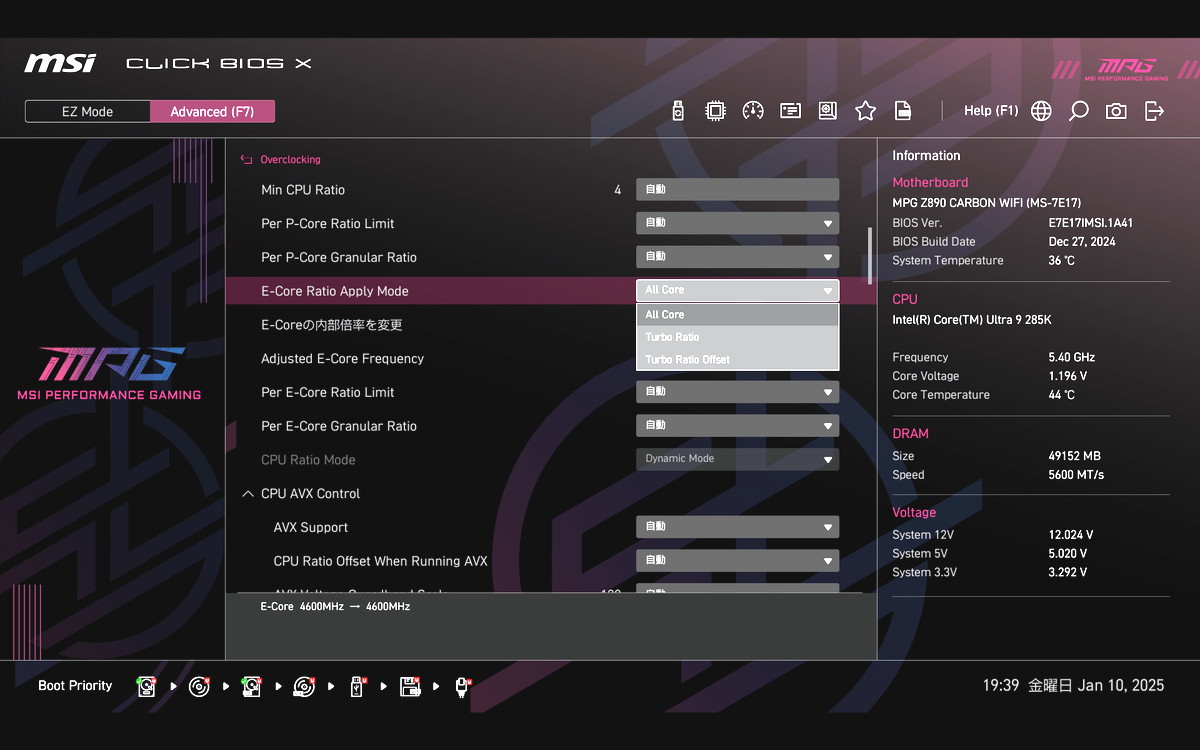
Task: Click the exit icon in toolbar
Action: (x=1154, y=111)
